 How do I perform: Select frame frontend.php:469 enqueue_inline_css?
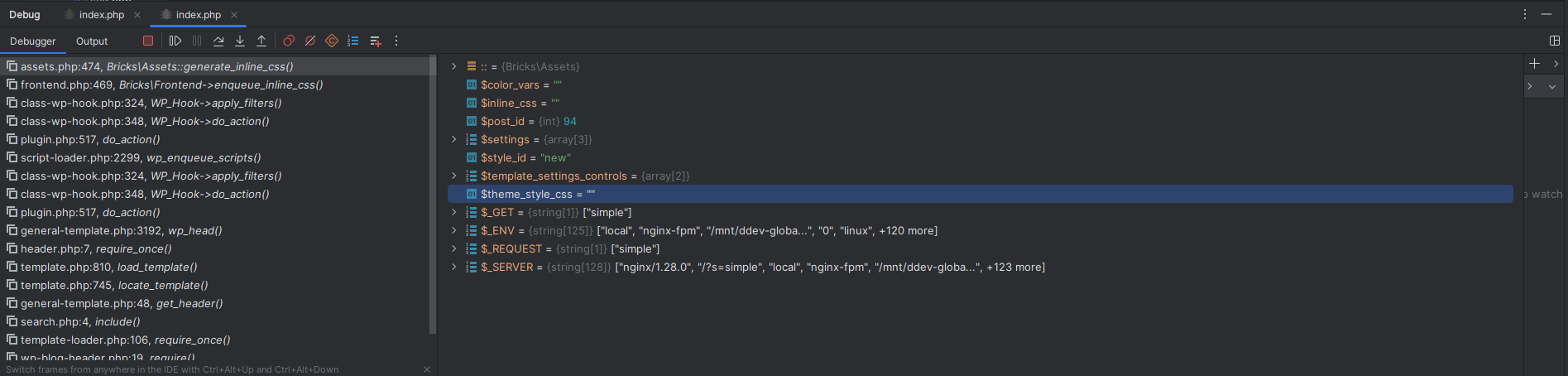171,84
